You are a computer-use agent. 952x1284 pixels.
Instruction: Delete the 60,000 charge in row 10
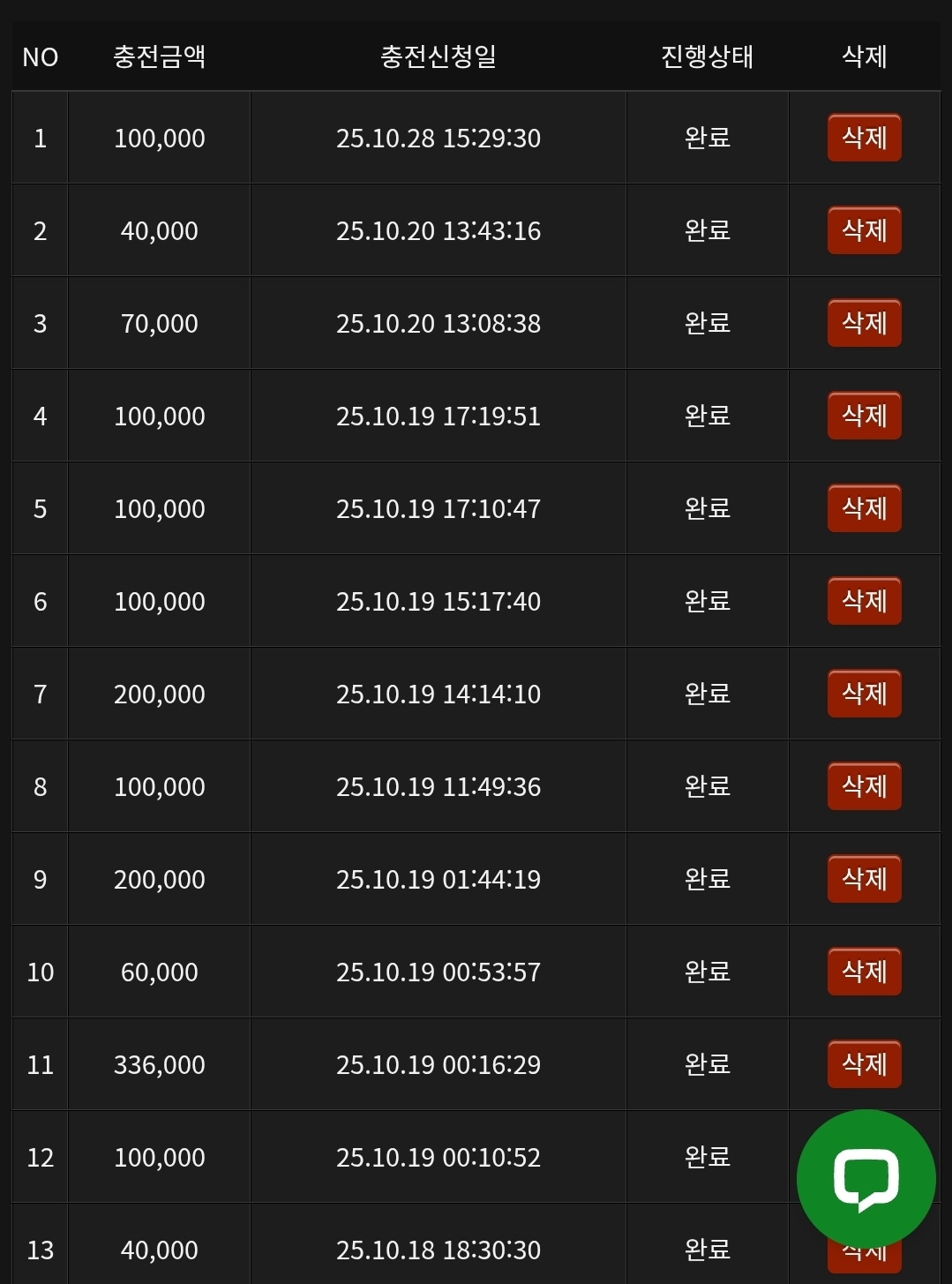[x=864, y=972]
